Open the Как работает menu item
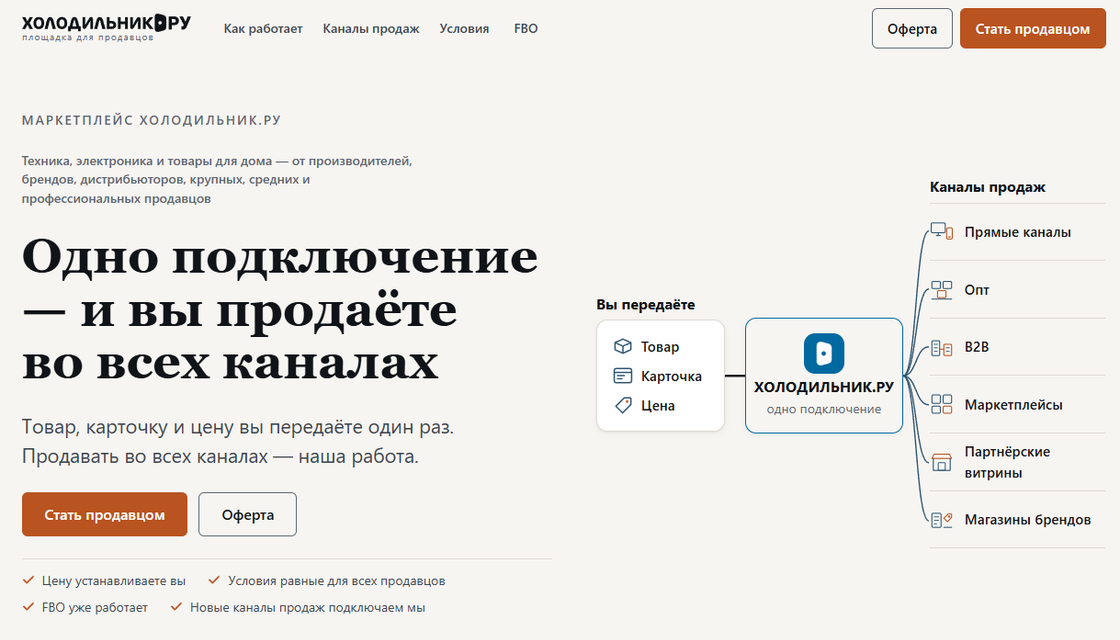 (x=263, y=29)
